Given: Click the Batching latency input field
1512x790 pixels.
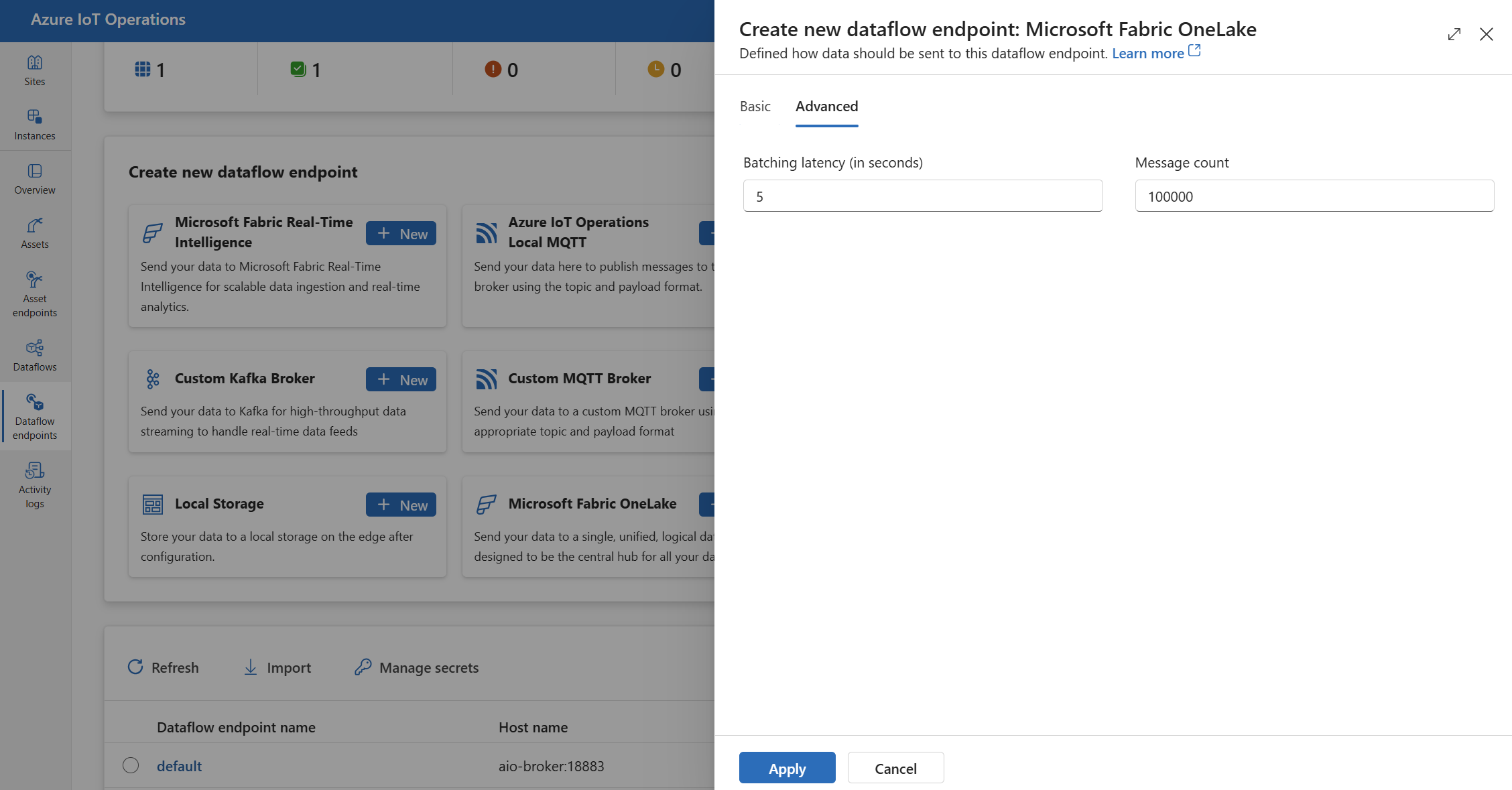Looking at the screenshot, I should [922, 195].
